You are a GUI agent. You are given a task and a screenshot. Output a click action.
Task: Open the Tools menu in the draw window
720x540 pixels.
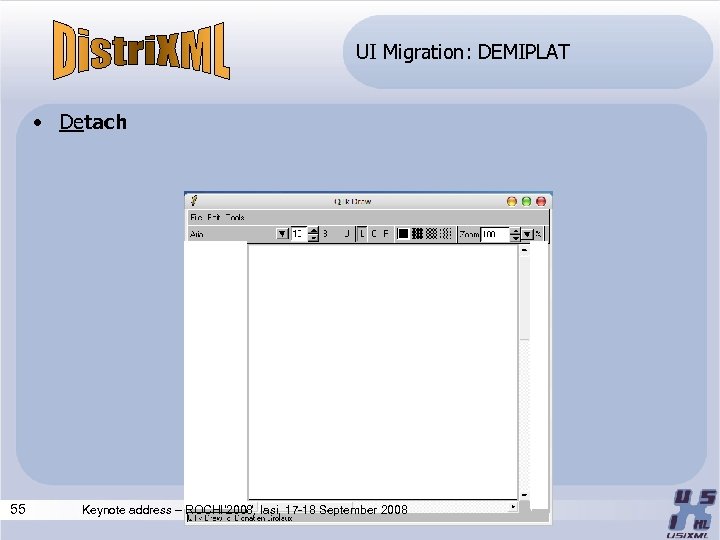click(x=235, y=217)
